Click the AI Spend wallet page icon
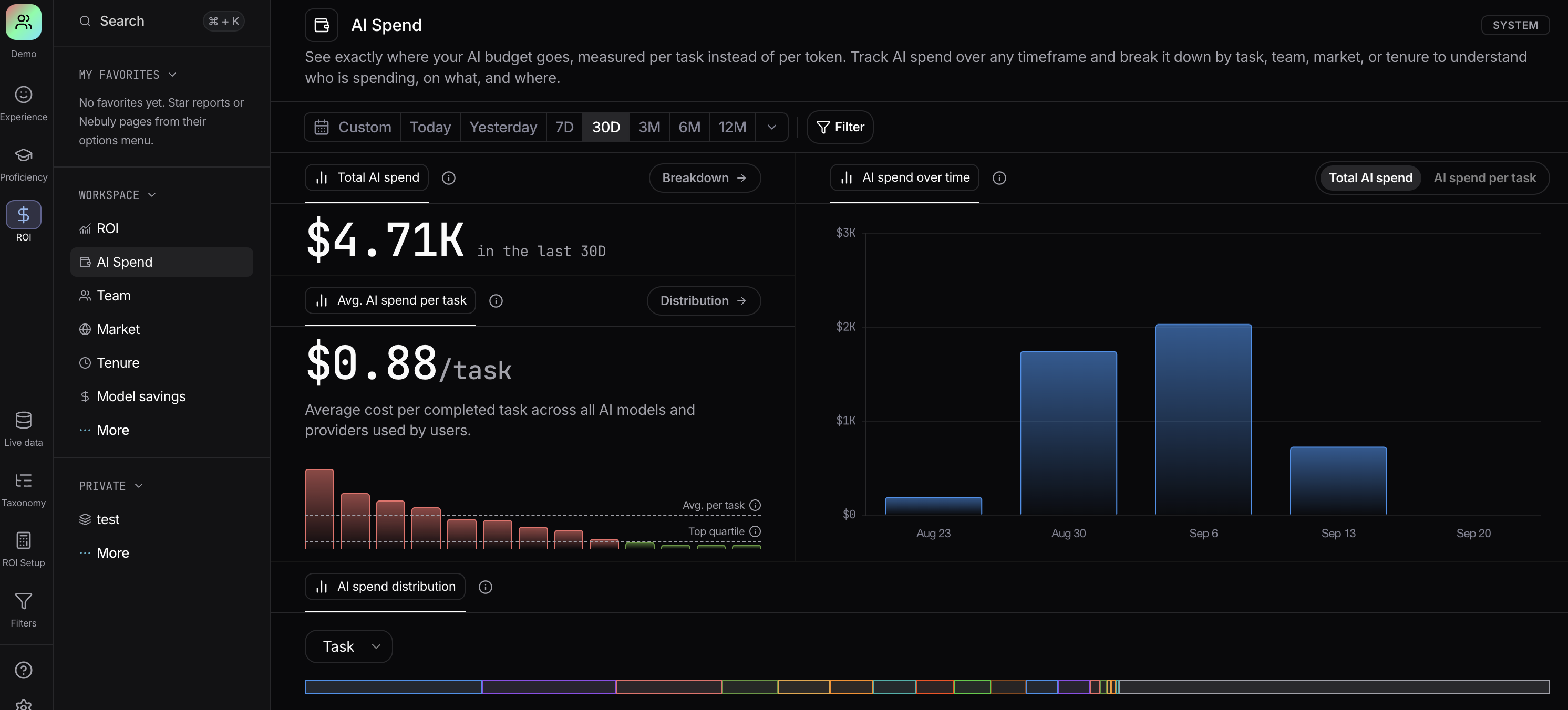 coord(322,25)
